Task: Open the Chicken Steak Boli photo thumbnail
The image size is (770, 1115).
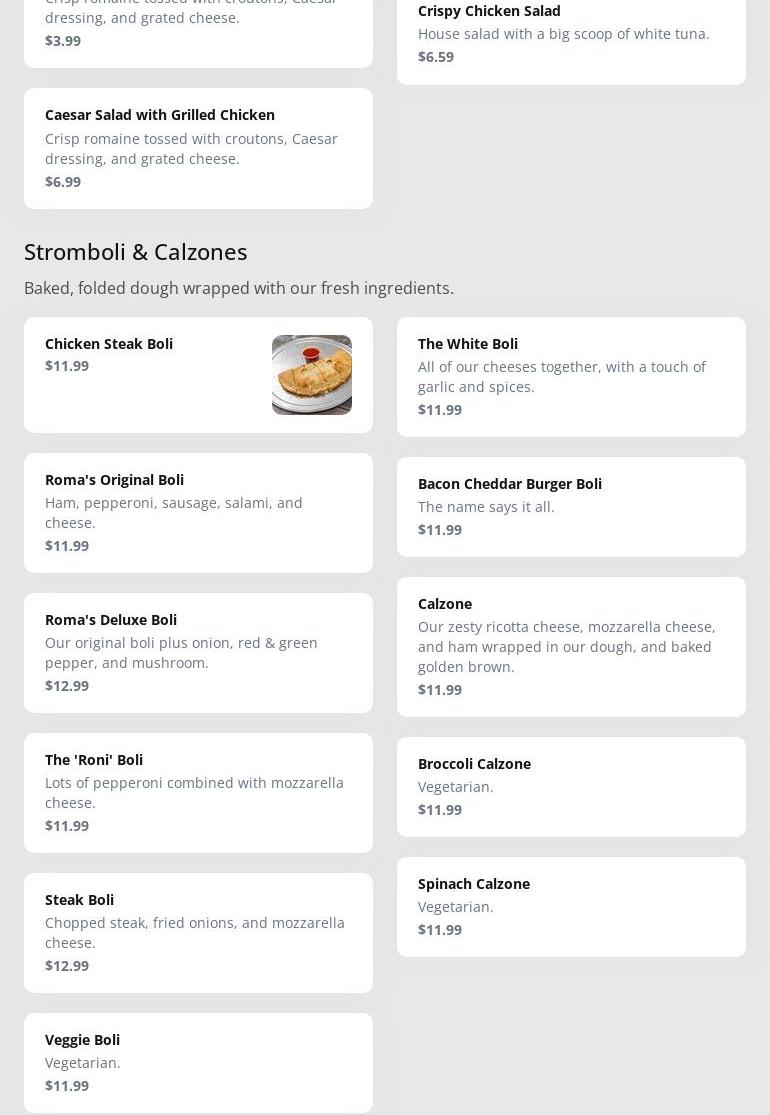Action: pos(311,374)
